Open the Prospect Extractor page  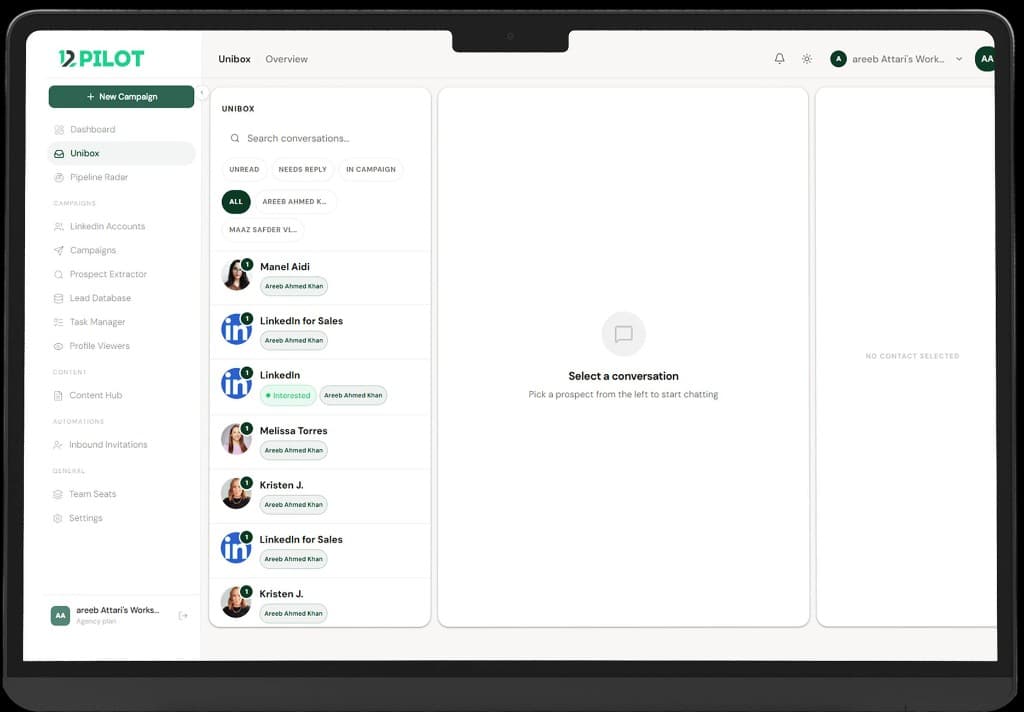[x=121, y=274]
